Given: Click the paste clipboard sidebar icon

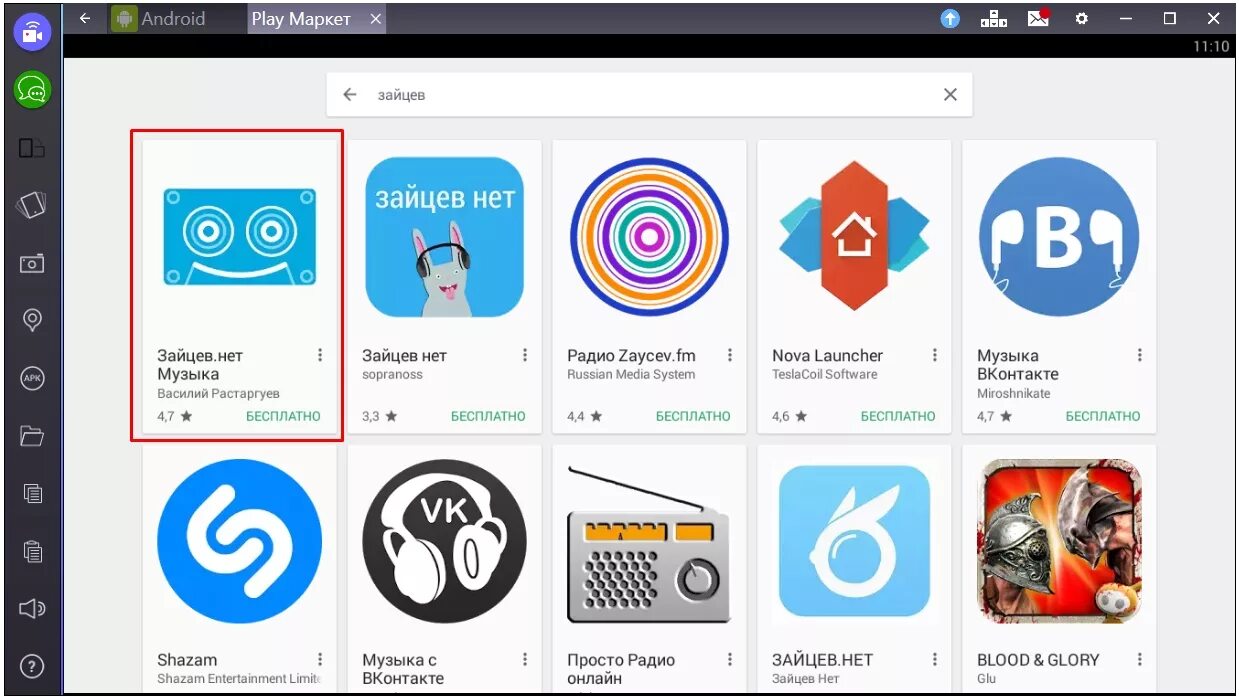Looking at the screenshot, I should (32, 550).
